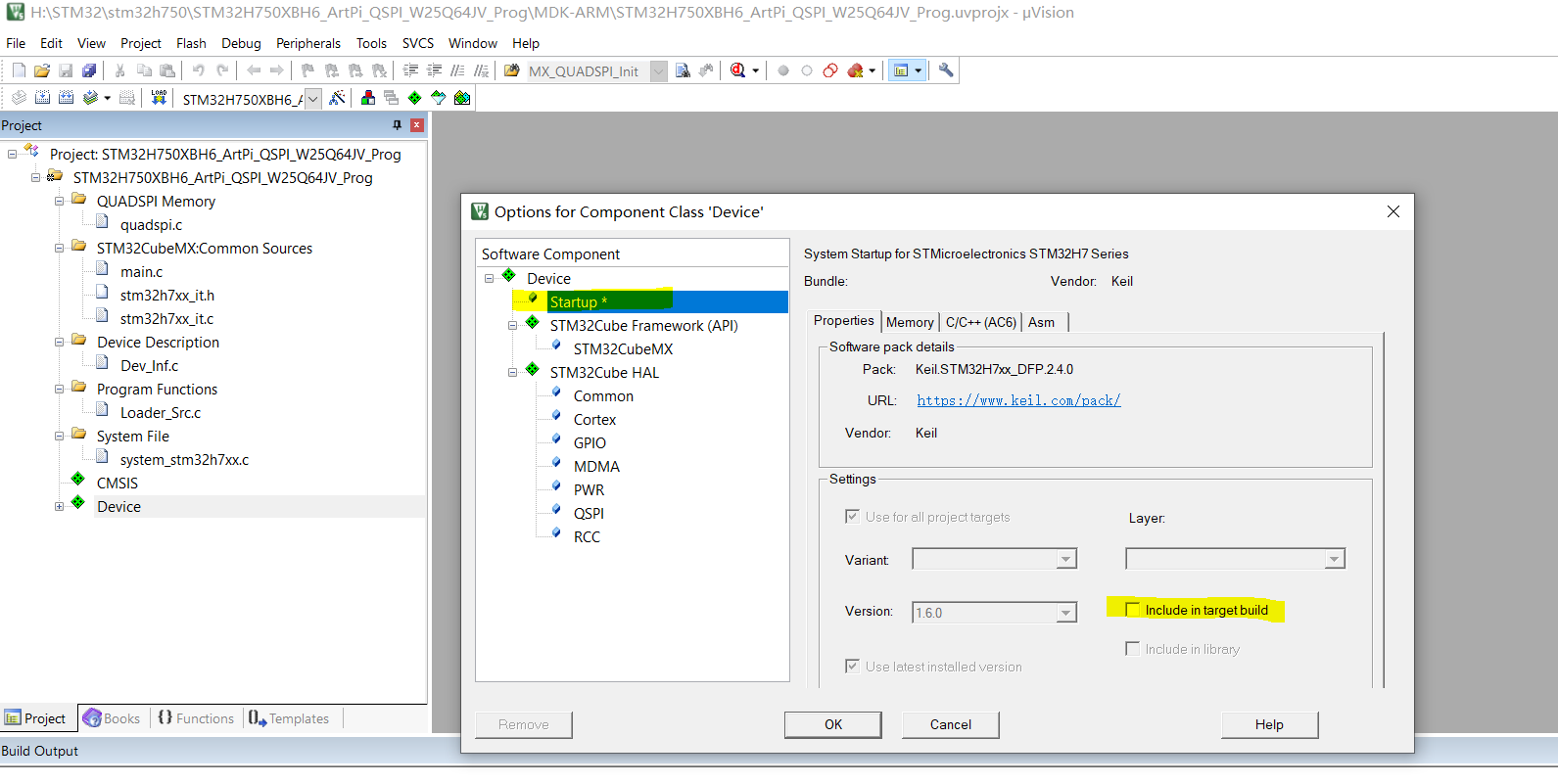Viewport: 1558px width, 784px height.
Task: Switch to the Asm tab
Action: [x=1042, y=322]
